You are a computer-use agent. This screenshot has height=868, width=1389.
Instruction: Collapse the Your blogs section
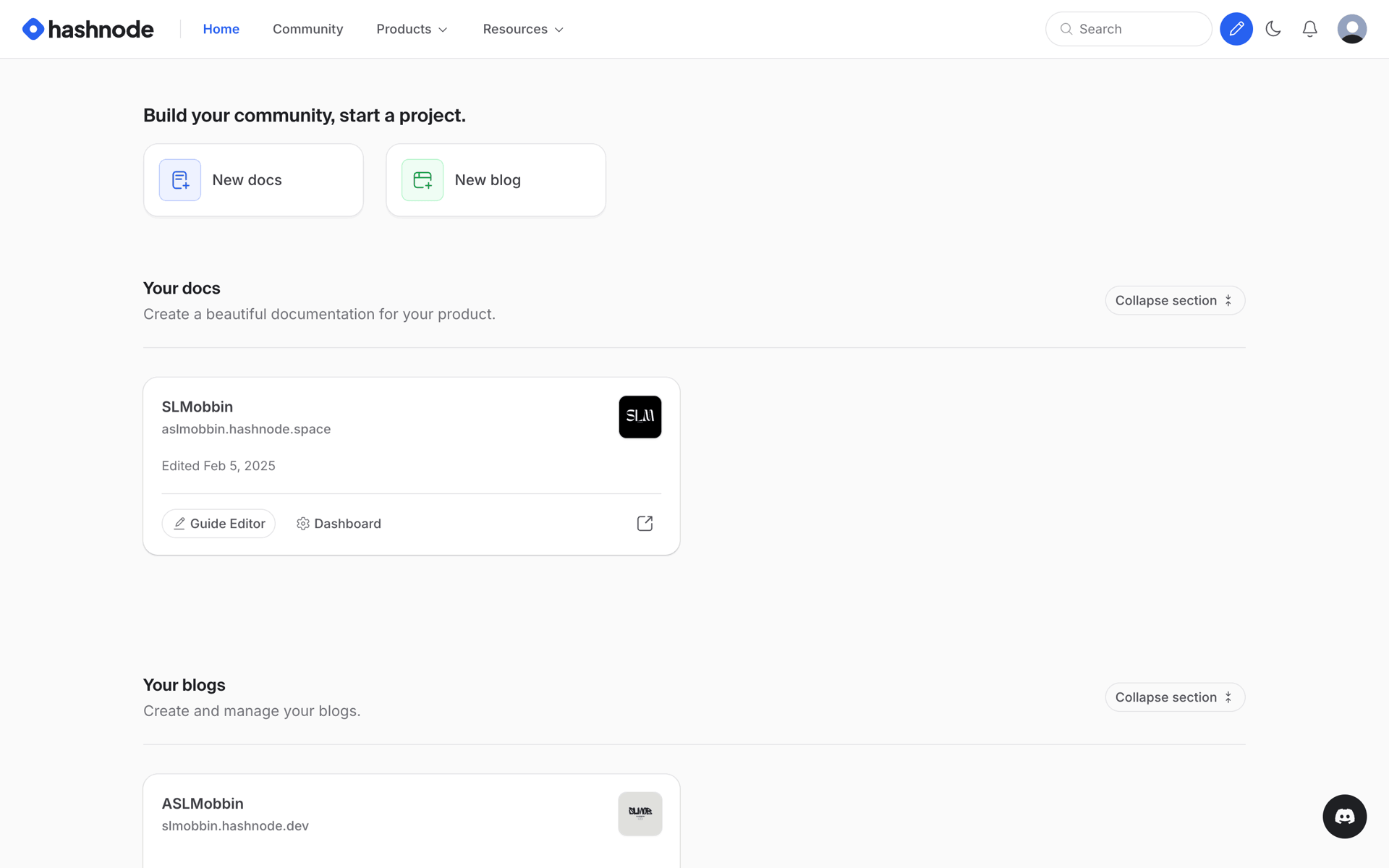pyautogui.click(x=1175, y=697)
